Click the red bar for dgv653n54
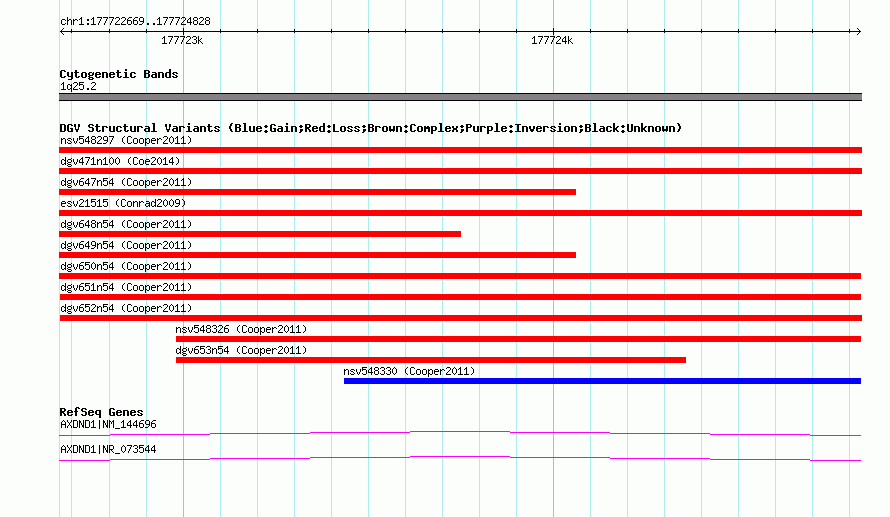Viewport: 890px width, 517px height. click(431, 360)
